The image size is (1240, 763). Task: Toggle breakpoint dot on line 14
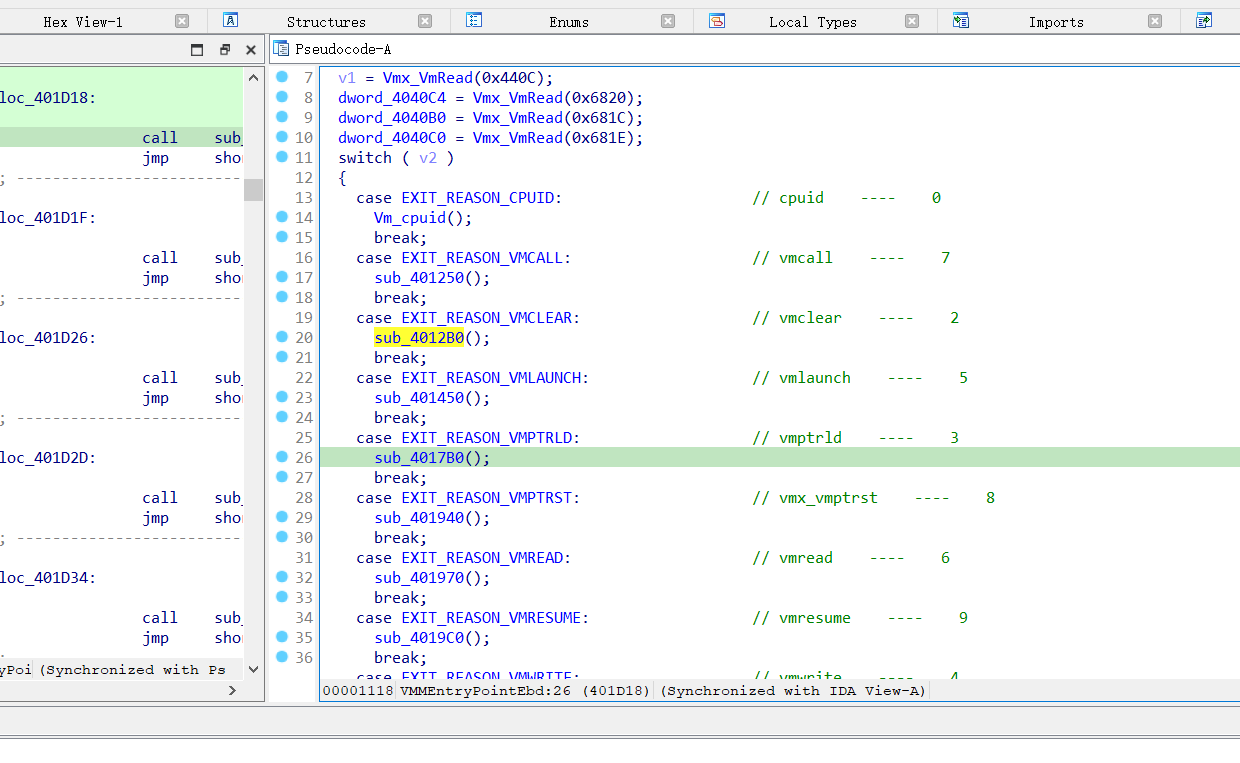pyautogui.click(x=282, y=217)
